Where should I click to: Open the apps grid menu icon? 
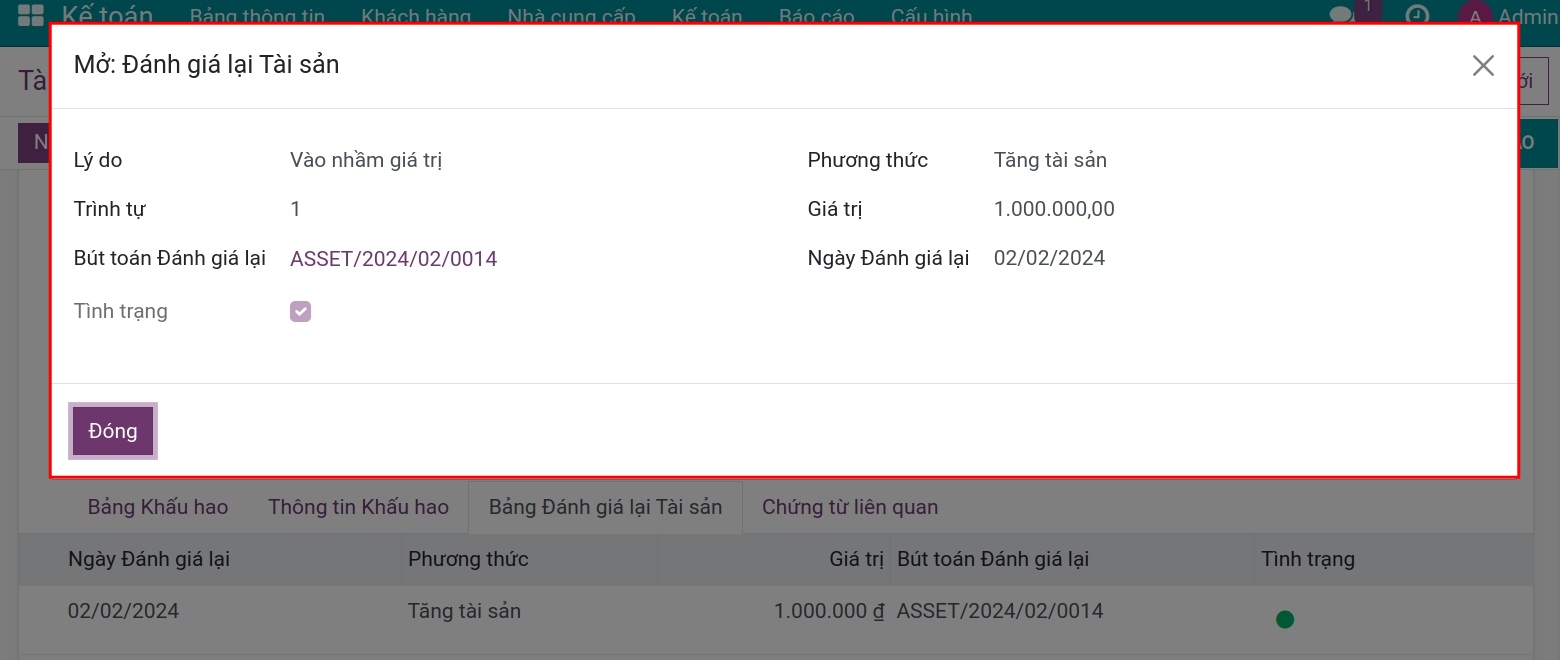click(x=31, y=15)
